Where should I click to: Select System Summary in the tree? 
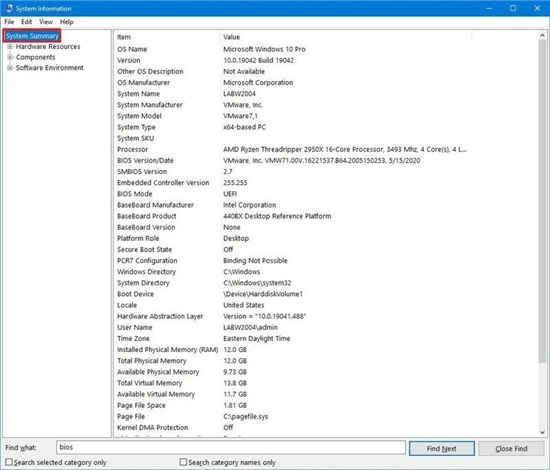[x=32, y=36]
